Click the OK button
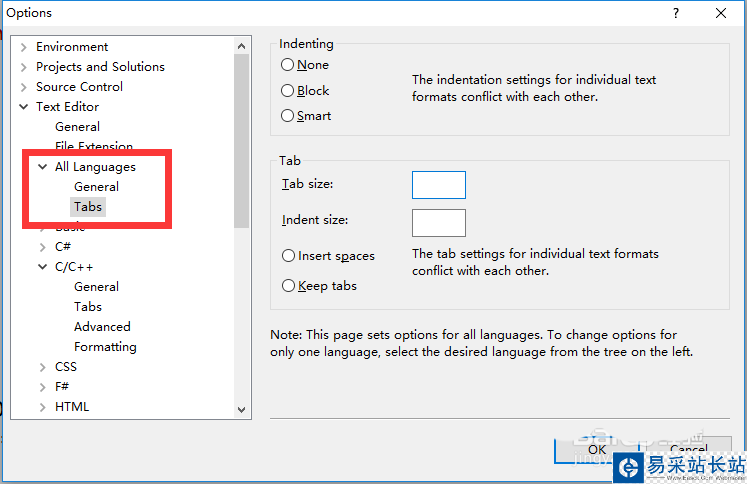747x484 pixels. (x=596, y=450)
